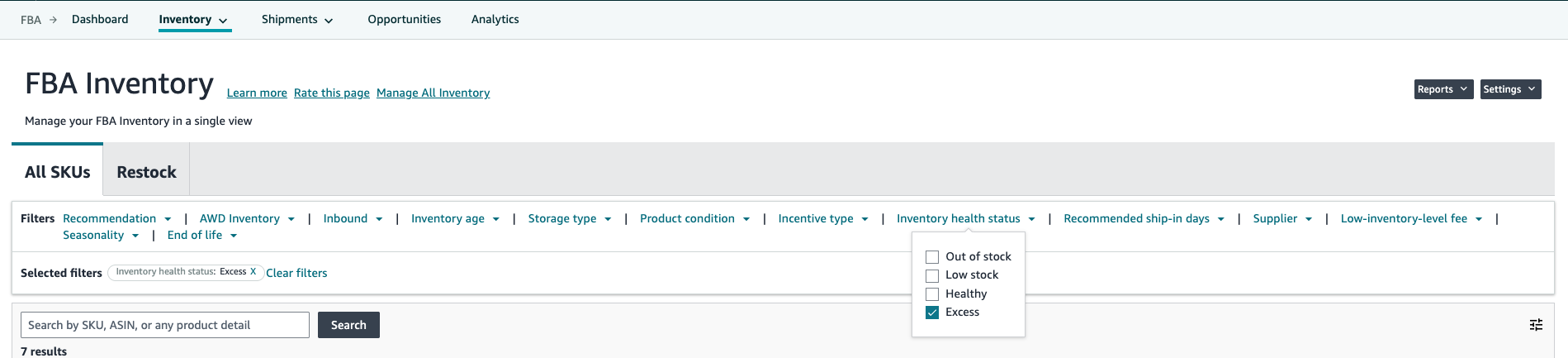Image resolution: width=1568 pixels, height=358 pixels.
Task: Remove Excess filter chip X
Action: click(253, 271)
